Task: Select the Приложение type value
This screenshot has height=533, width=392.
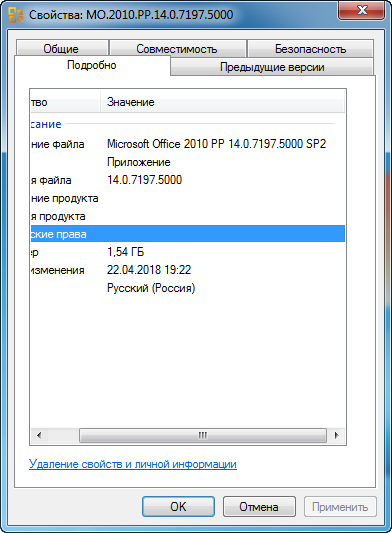Action: click(x=138, y=162)
